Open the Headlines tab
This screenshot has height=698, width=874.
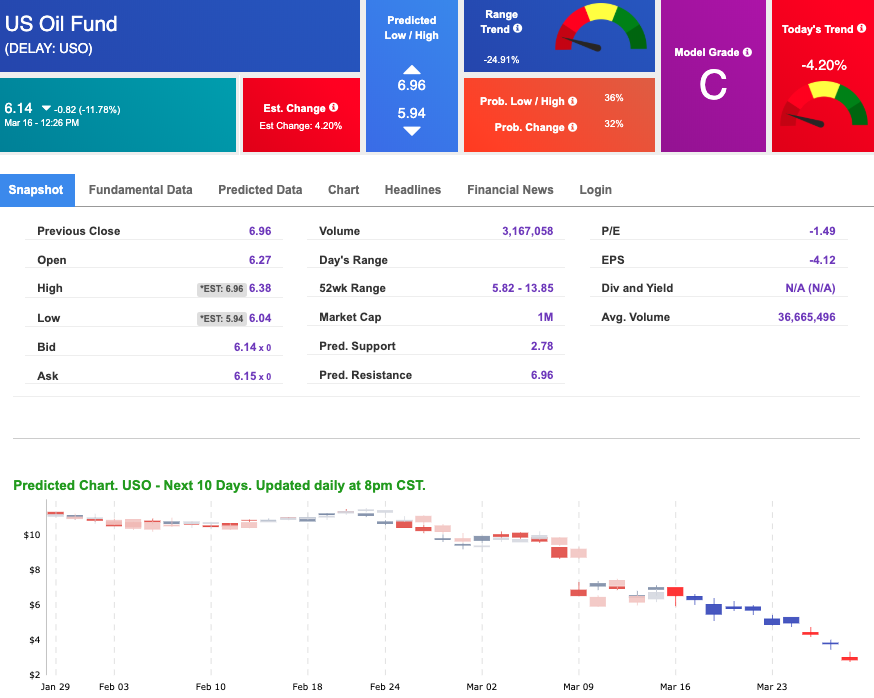click(413, 190)
